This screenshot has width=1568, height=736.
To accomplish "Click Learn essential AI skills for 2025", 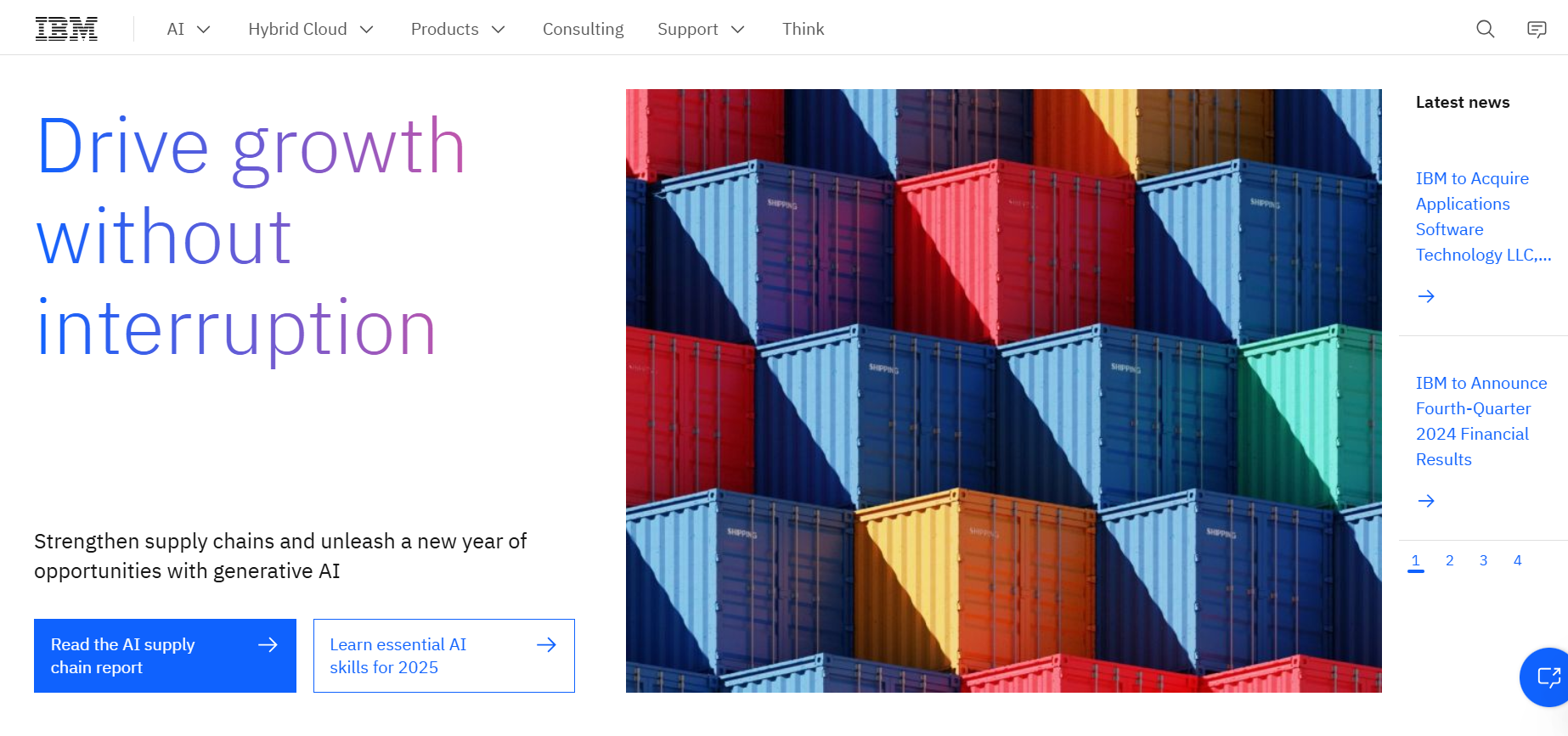I will [x=444, y=655].
